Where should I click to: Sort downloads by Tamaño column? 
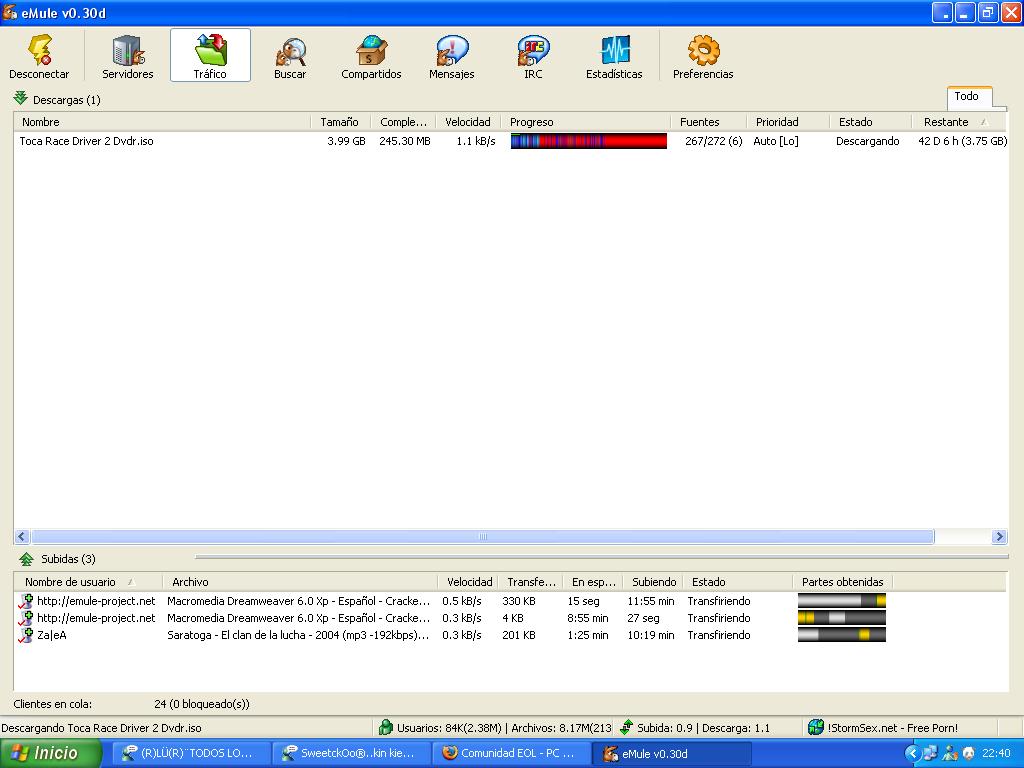340,122
